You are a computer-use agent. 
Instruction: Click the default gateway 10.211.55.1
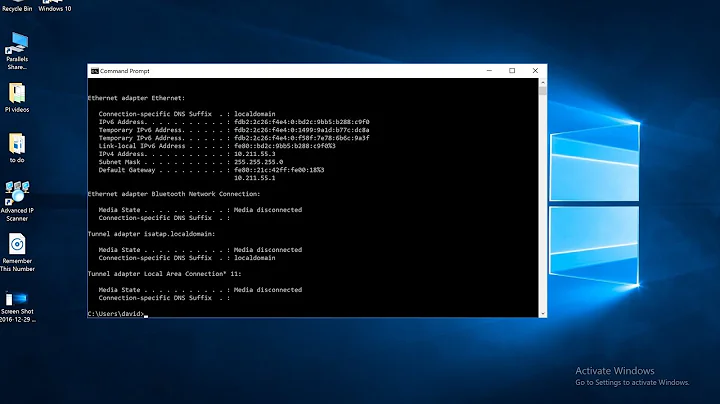coord(254,178)
